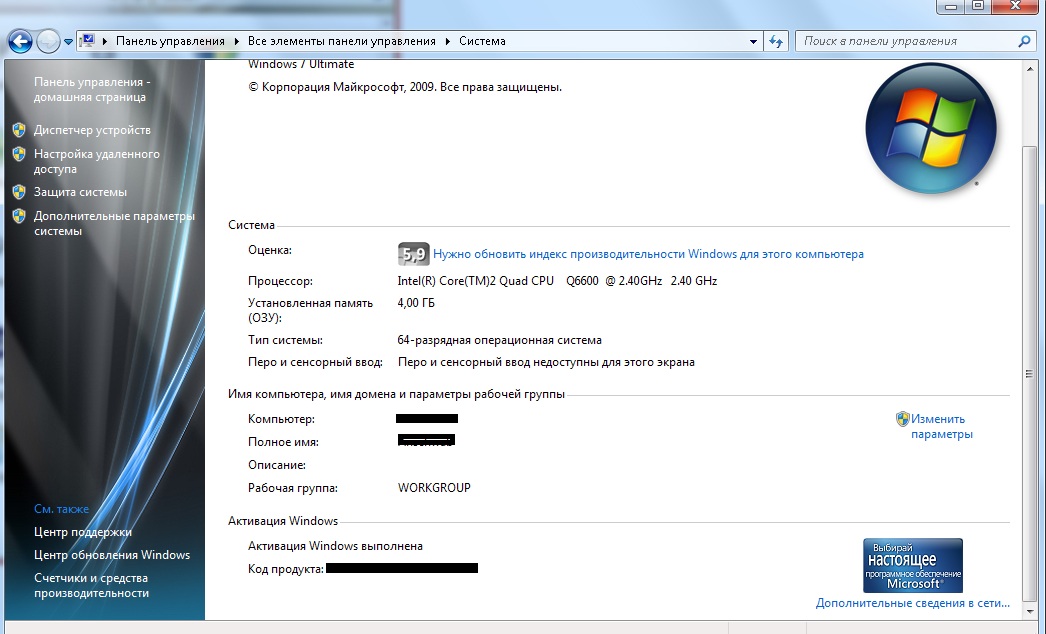Expand arrow after 'Панель управления' breadcrumb
Viewport: 1046px width, 634px height.
pos(236,41)
